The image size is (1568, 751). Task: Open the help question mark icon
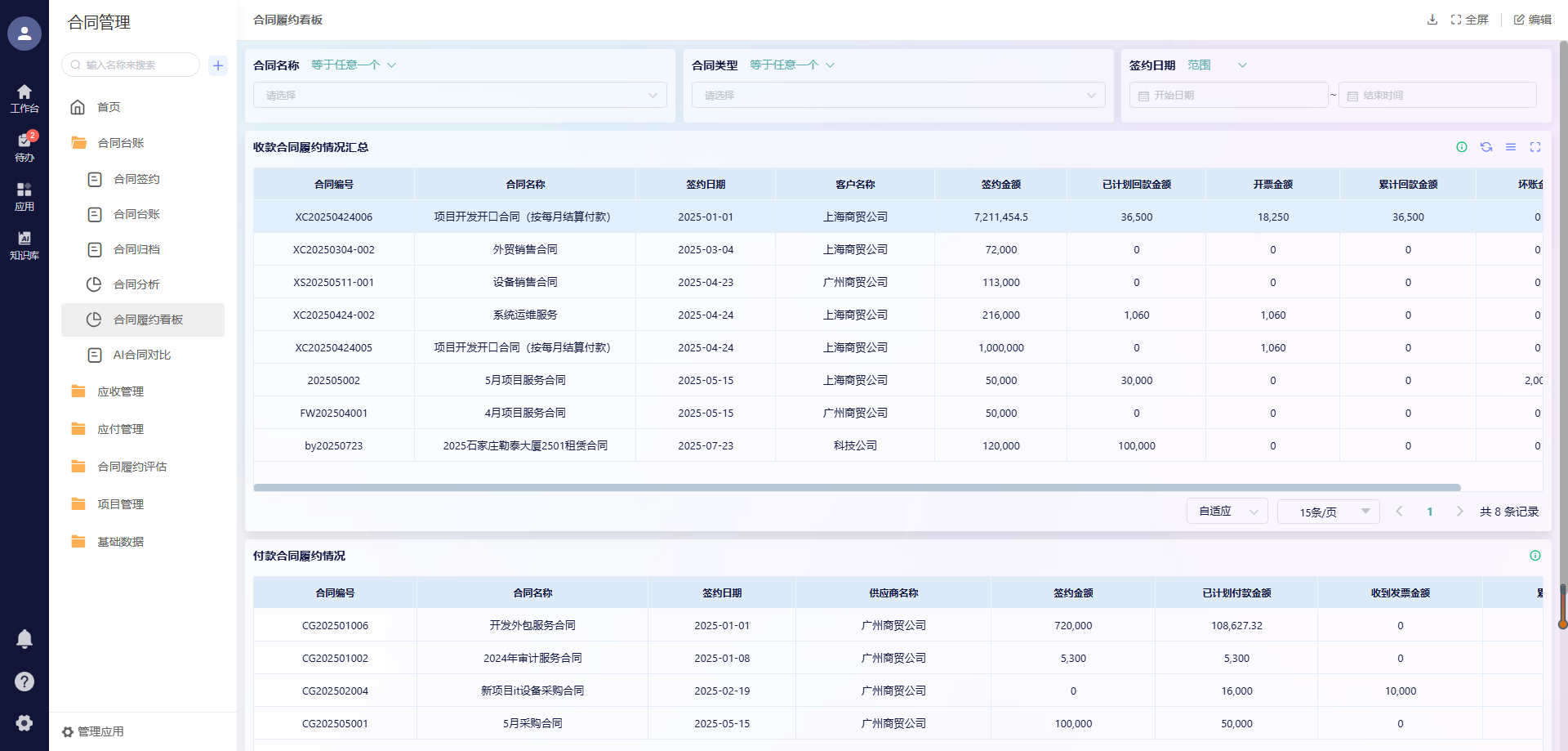pos(24,682)
